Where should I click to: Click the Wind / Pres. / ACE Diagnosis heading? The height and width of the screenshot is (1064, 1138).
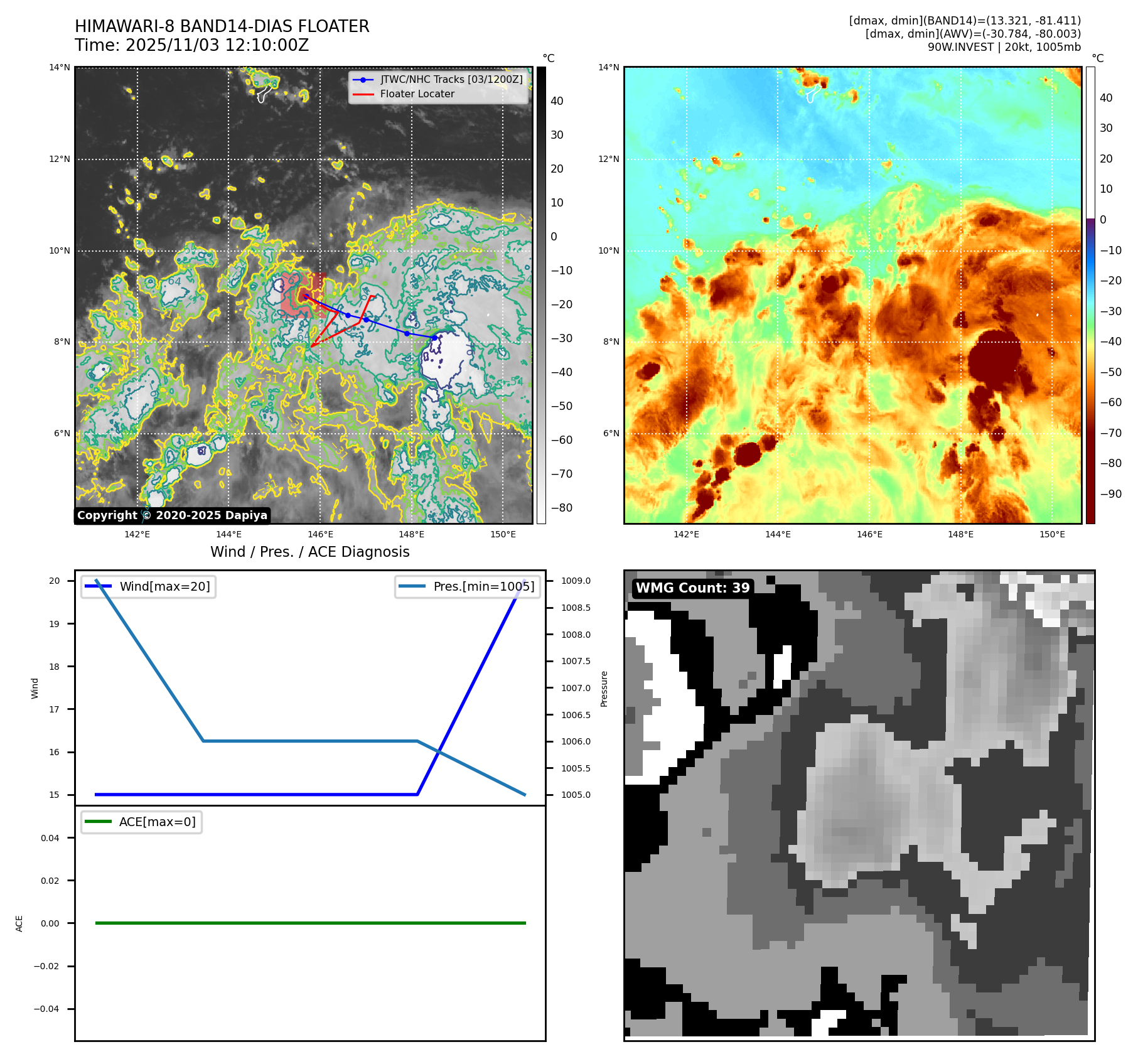[x=309, y=552]
